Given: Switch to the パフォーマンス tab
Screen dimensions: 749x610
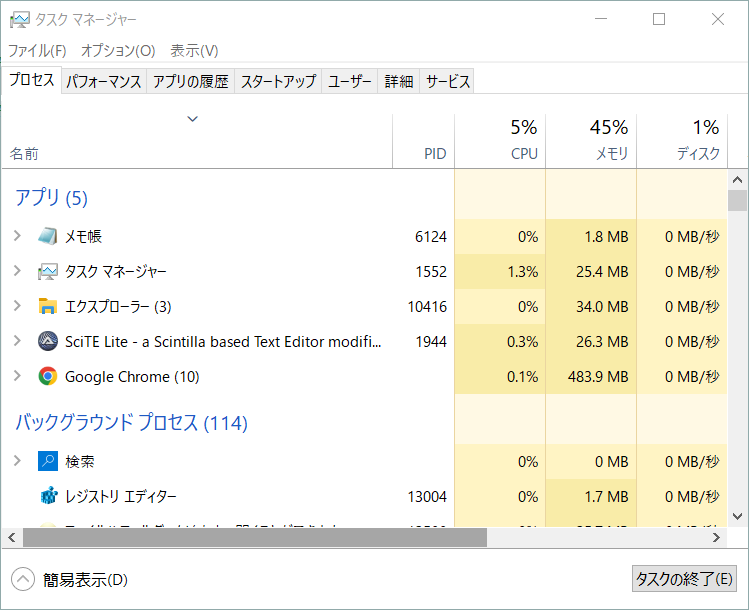Looking at the screenshot, I should click(104, 82).
